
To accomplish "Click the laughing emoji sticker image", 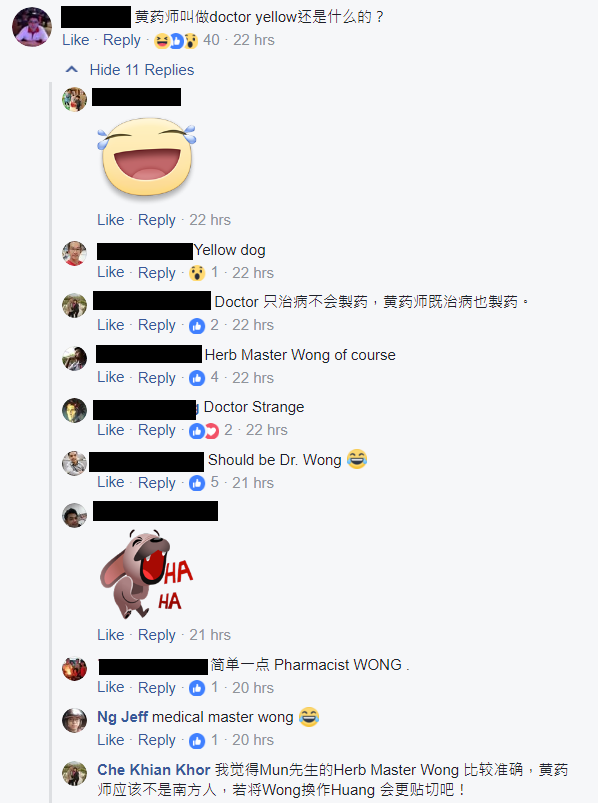I will point(147,157).
